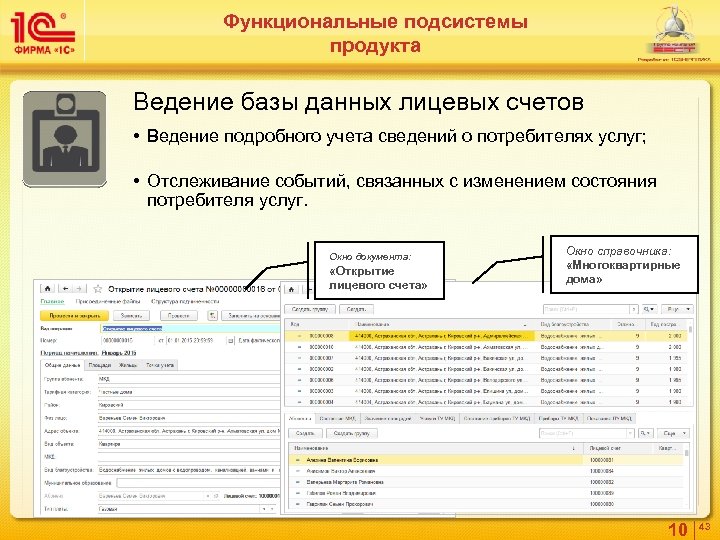Open the Еще menu above the subscribers list
Viewport: 720px width, 540px height.
coord(673,433)
